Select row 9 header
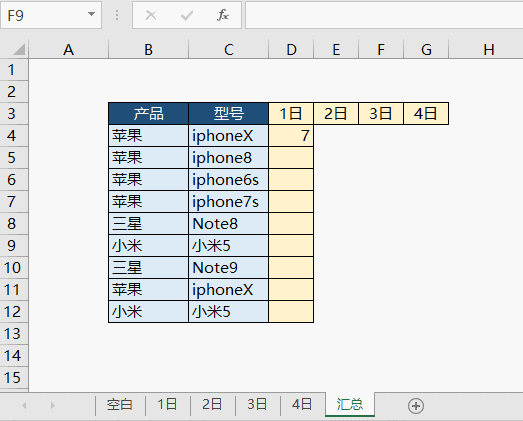 (14, 246)
